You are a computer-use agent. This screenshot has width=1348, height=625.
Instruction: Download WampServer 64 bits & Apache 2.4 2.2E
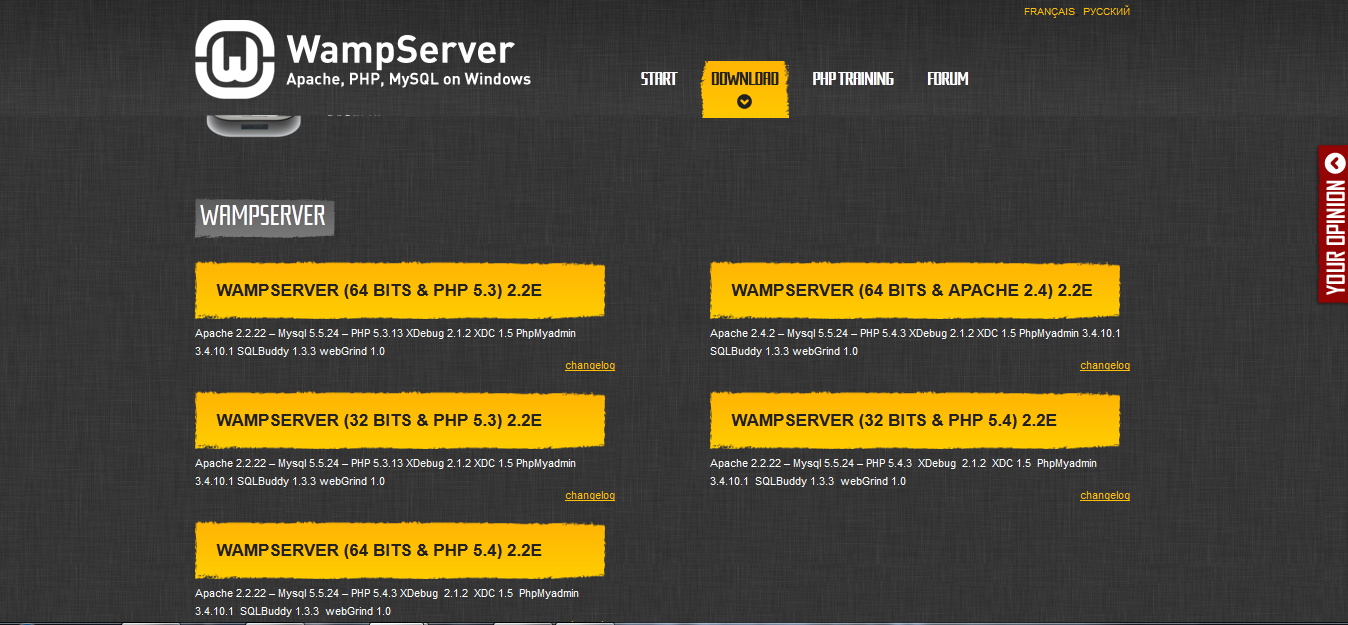pyautogui.click(x=914, y=291)
